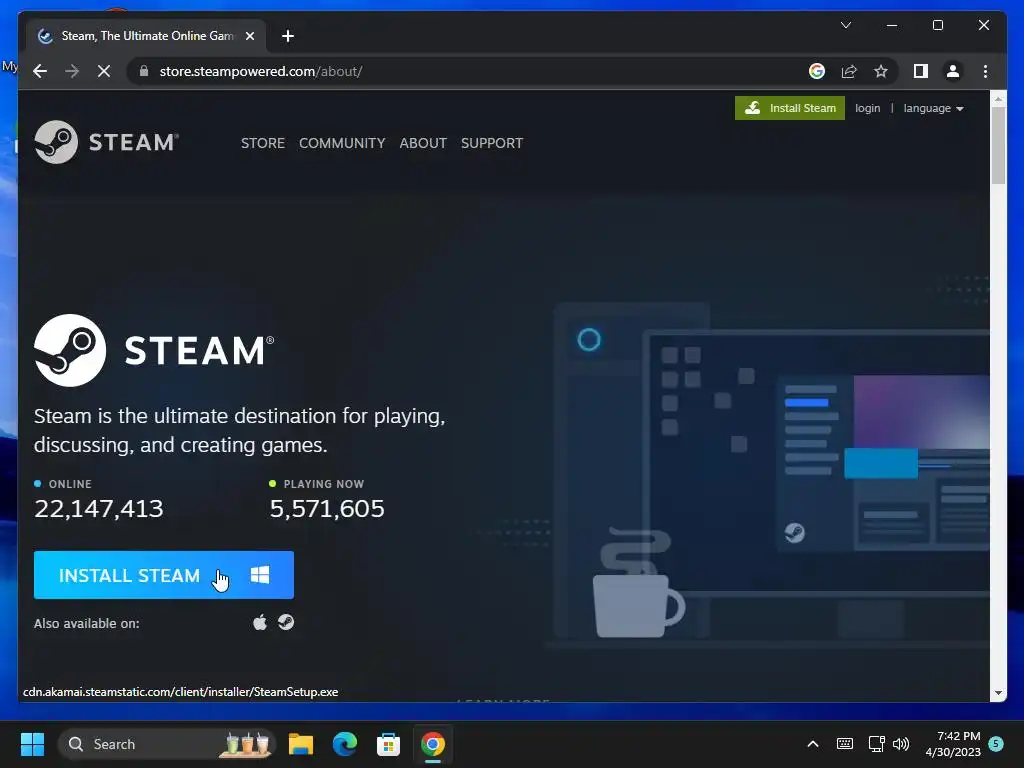Image resolution: width=1024 pixels, height=768 pixels.
Task: Open Microsoft Store from taskbar
Action: tap(389, 744)
